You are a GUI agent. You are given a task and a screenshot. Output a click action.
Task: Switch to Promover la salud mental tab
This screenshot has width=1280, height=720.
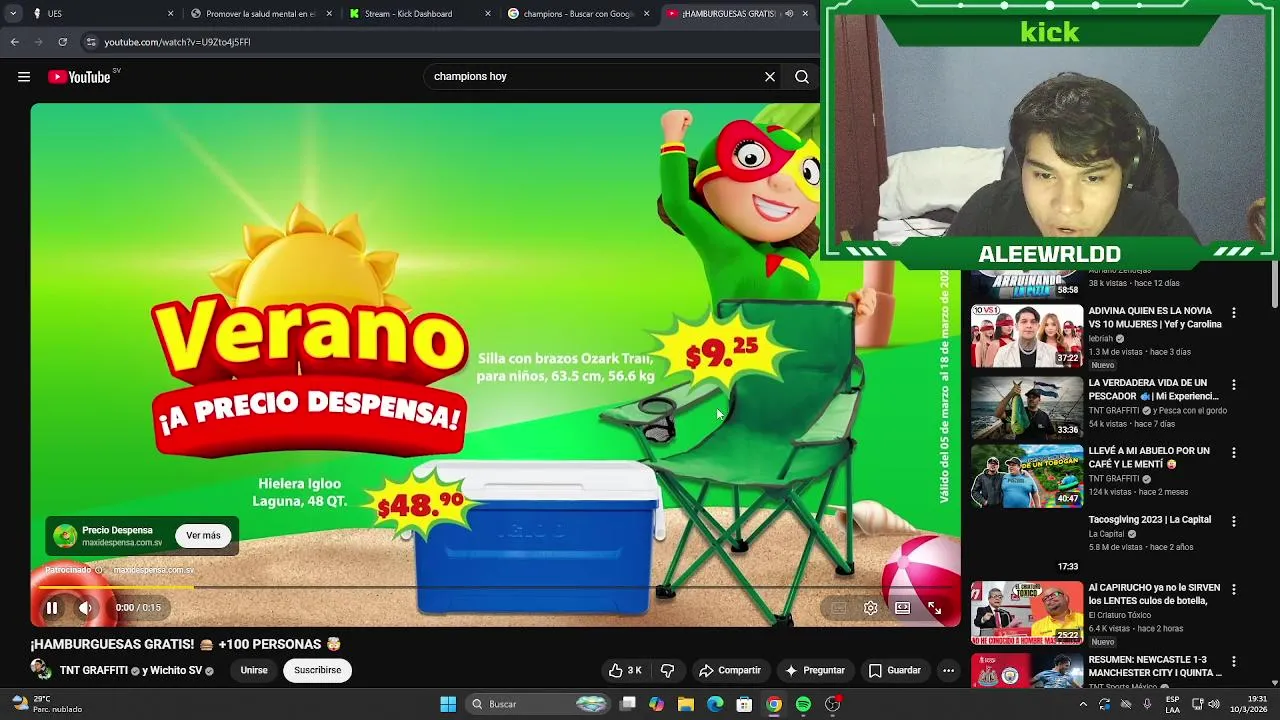(x=260, y=14)
